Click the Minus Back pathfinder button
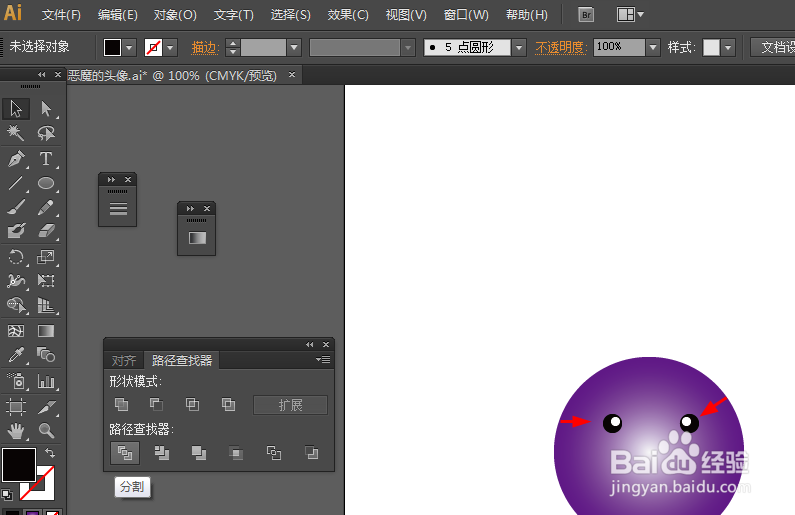The height and width of the screenshot is (515, 795). pyautogui.click(x=311, y=453)
